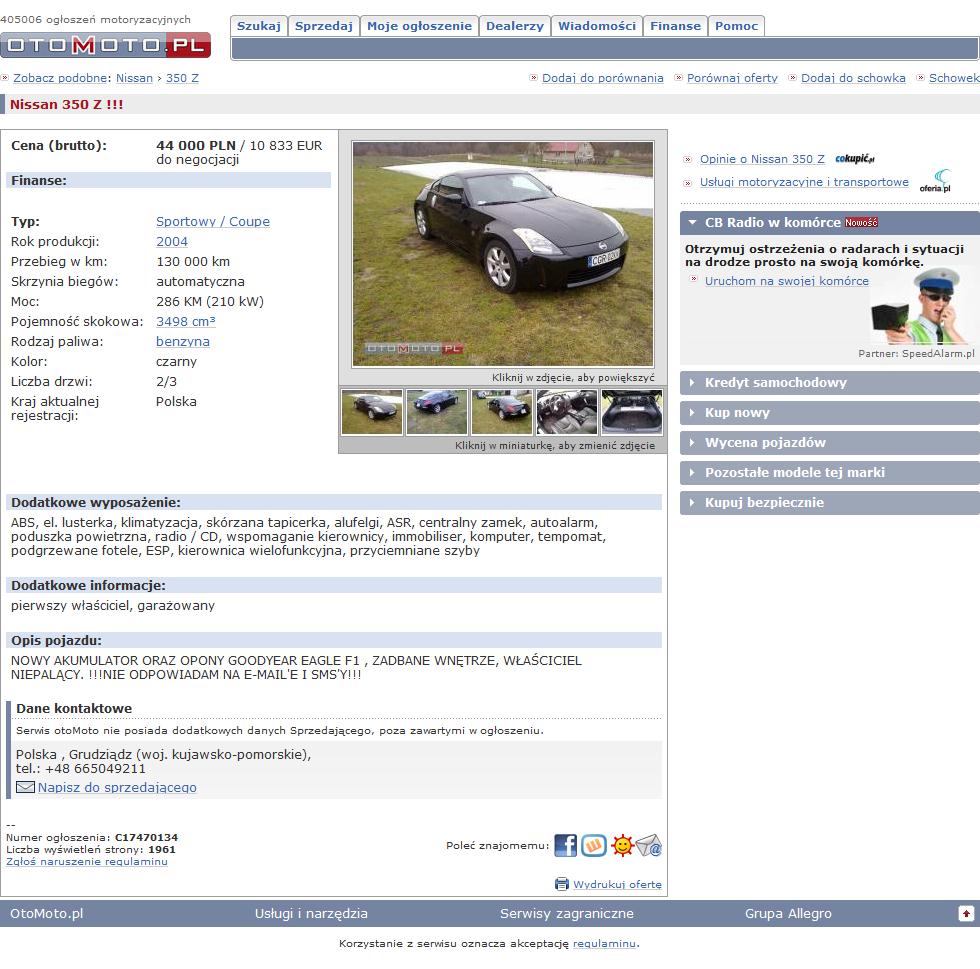
Task: Click the 2004 production year link
Action: click(x=172, y=241)
